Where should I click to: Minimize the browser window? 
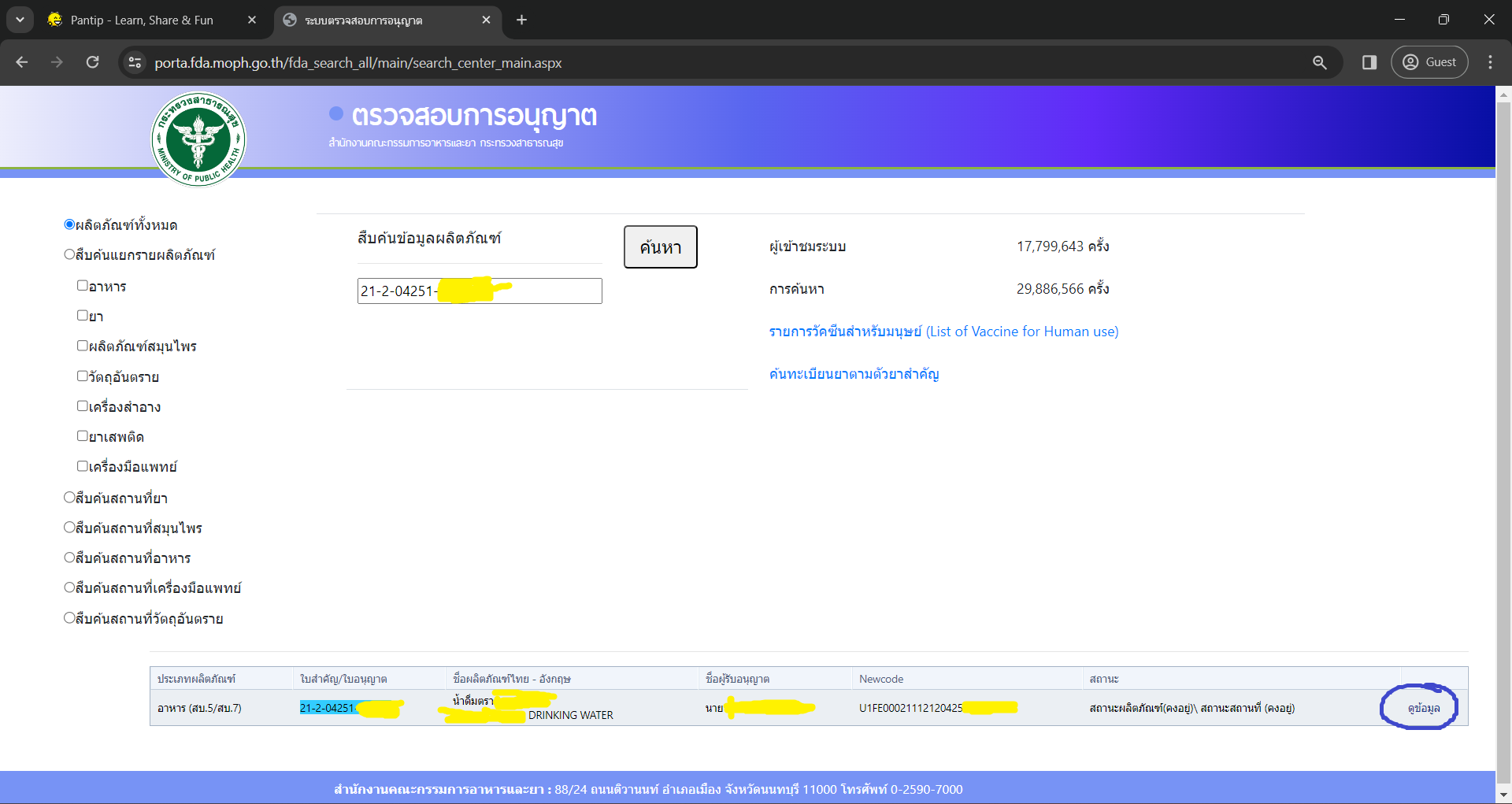click(x=1399, y=20)
